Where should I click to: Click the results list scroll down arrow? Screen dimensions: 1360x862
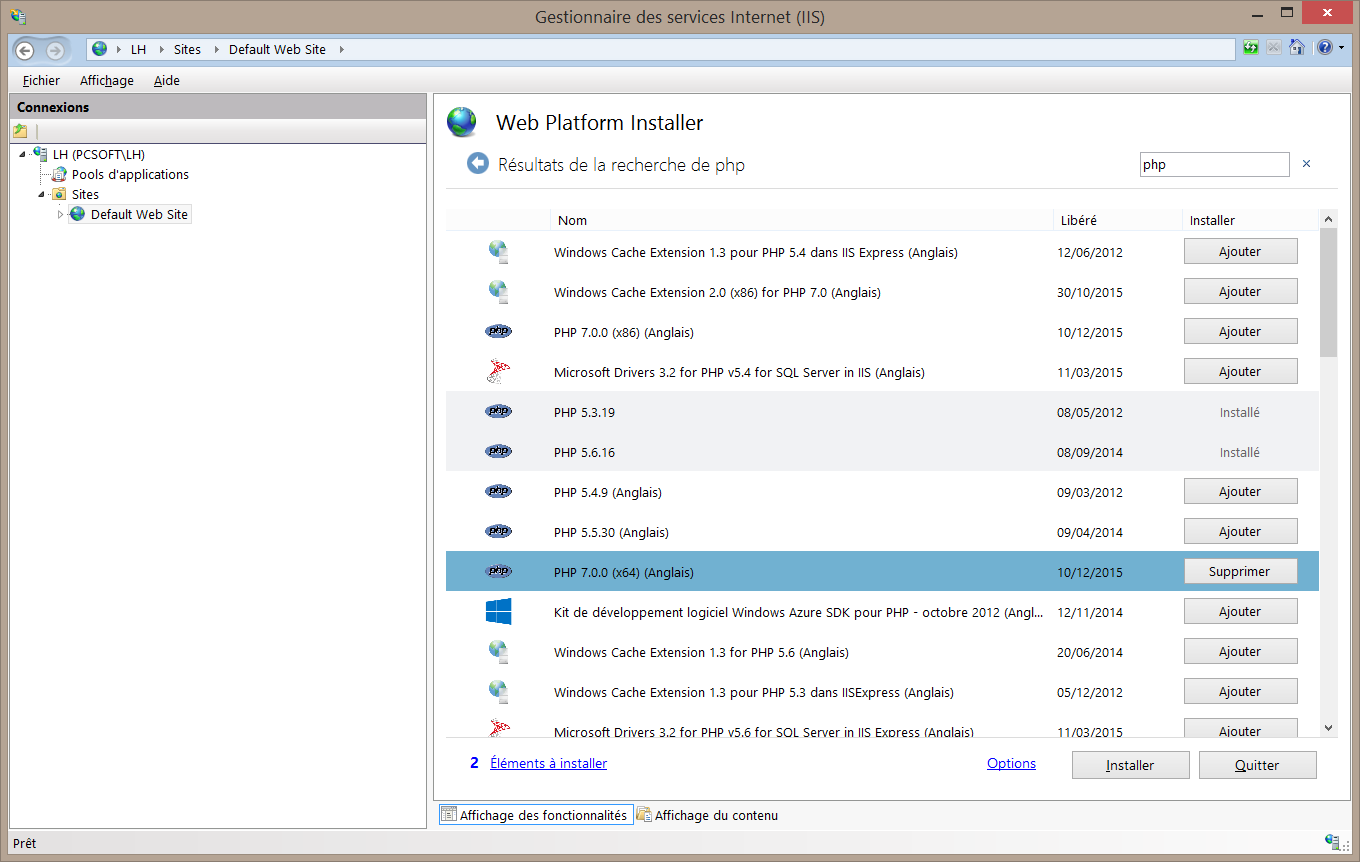point(1328,728)
